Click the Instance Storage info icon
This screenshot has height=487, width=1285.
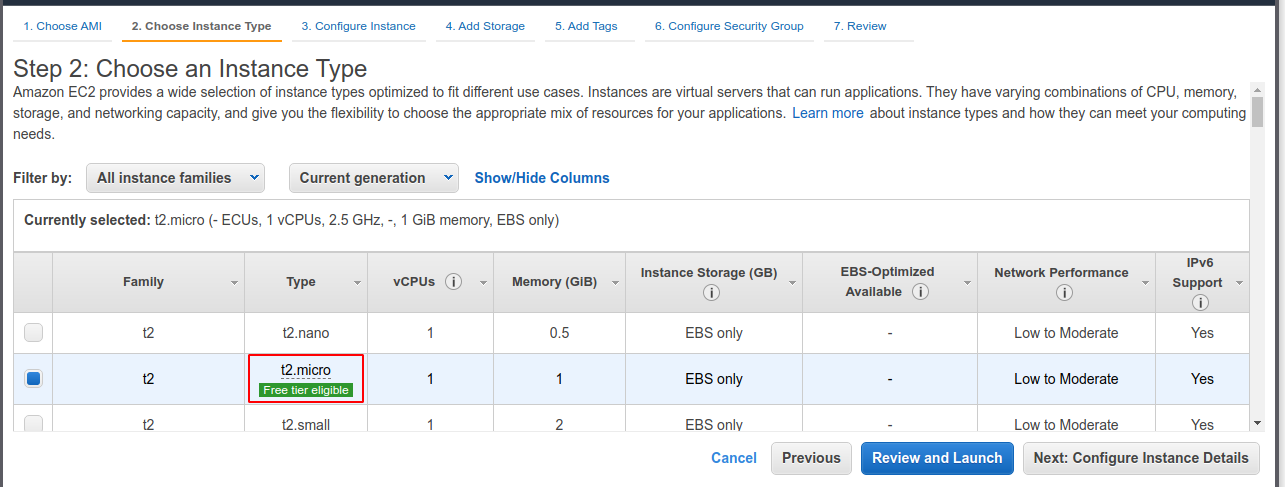coord(712,293)
